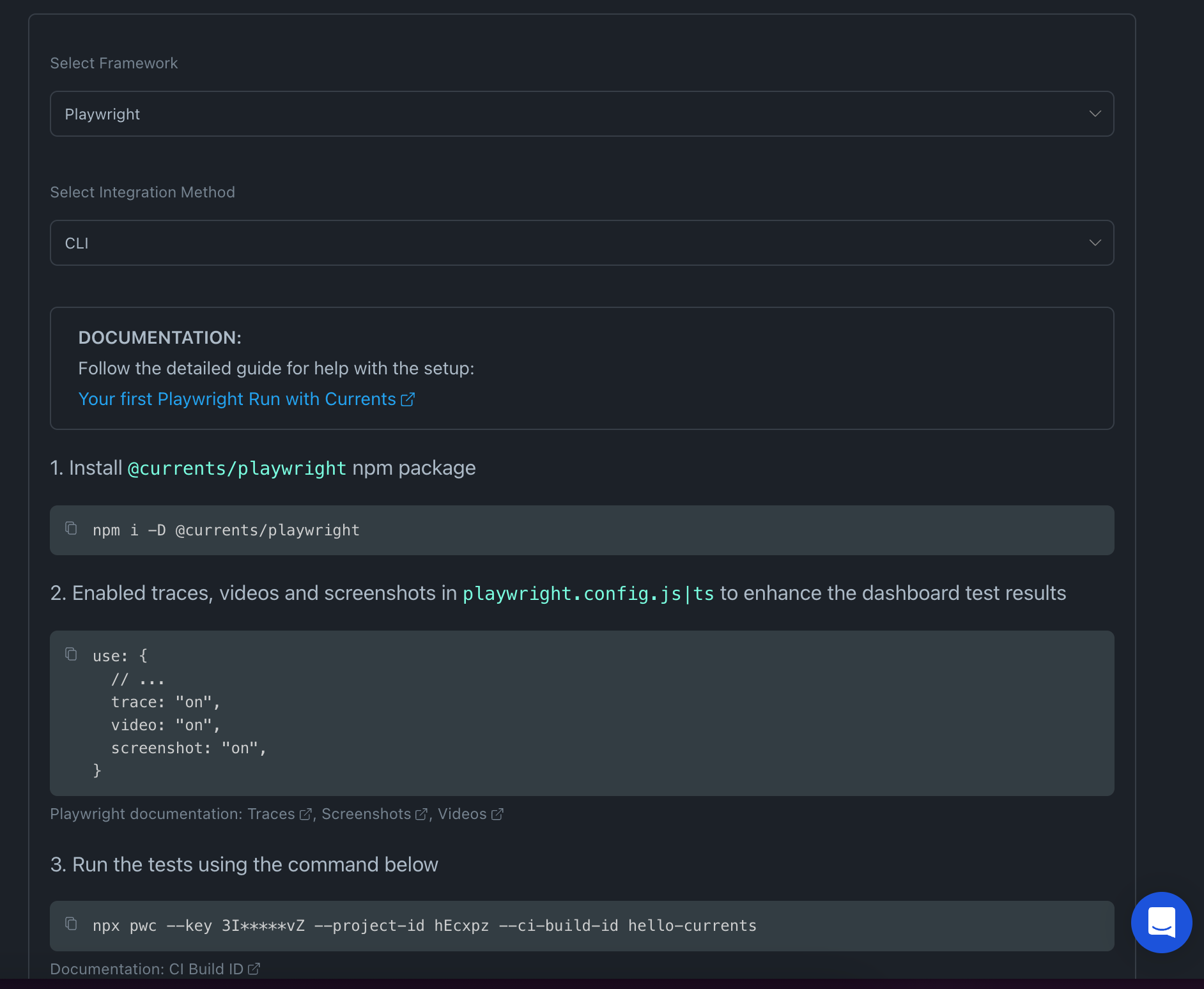Copy the npx pwc run command
Viewport: 1204px width, 989px height.
tap(71, 924)
